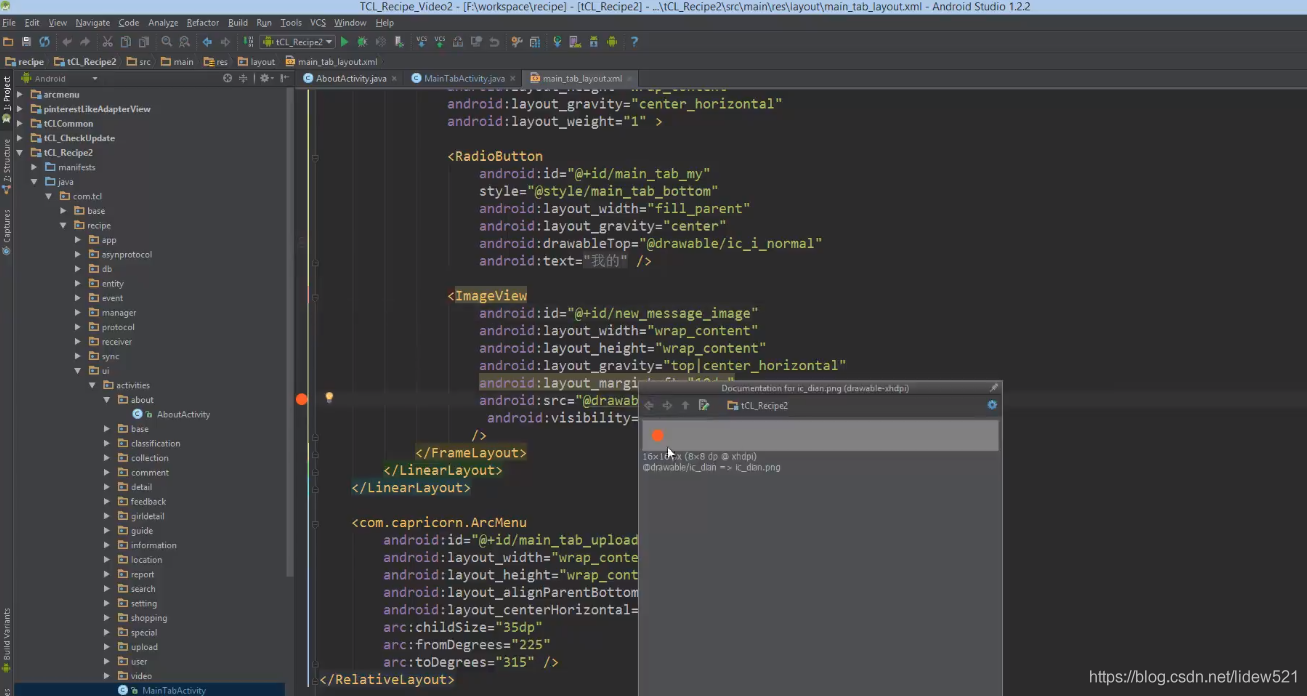1307x696 pixels.
Task: Toggle the red breakpoint in the editor gutter
Action: tap(302, 399)
